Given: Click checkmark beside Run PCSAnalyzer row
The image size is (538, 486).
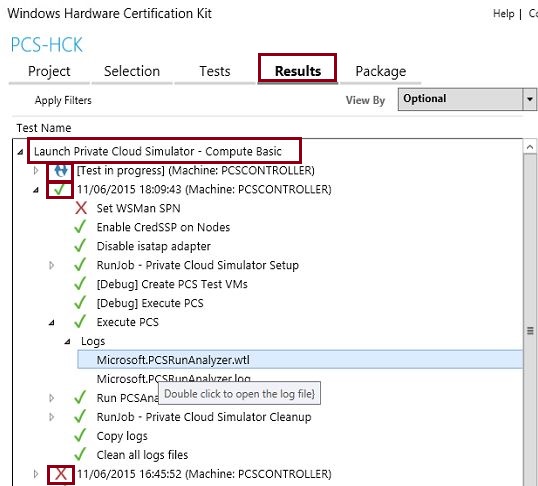Looking at the screenshot, I should pyautogui.click(x=80, y=397).
